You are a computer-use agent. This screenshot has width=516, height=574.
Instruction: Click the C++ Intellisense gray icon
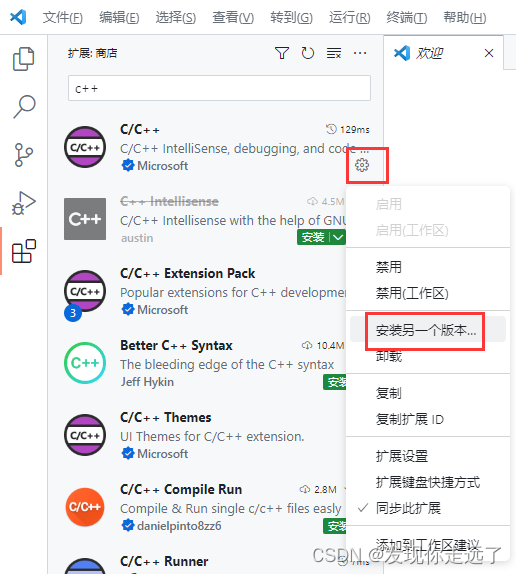[x=85, y=219]
